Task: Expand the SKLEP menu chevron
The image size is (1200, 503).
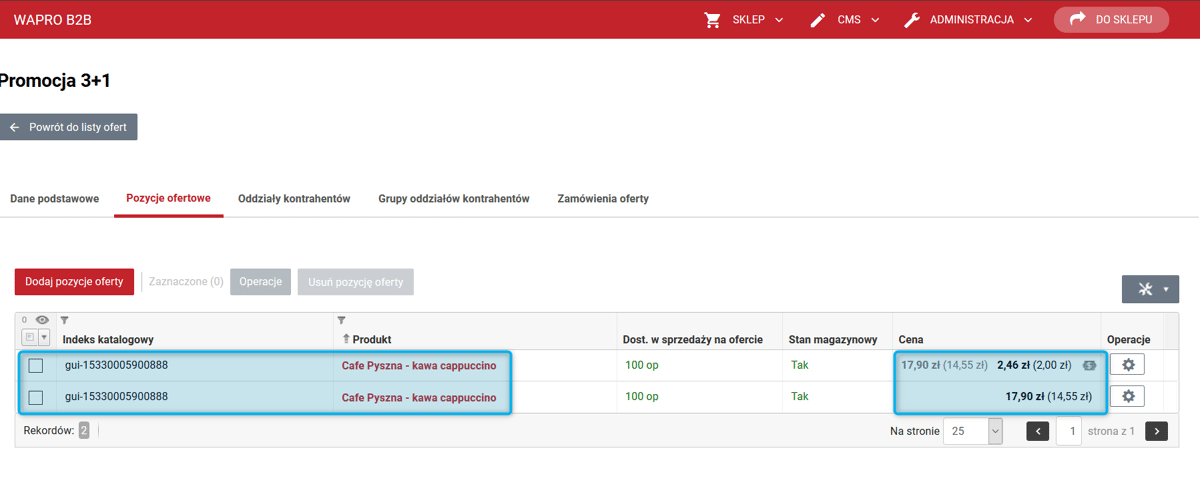Action: (x=779, y=20)
